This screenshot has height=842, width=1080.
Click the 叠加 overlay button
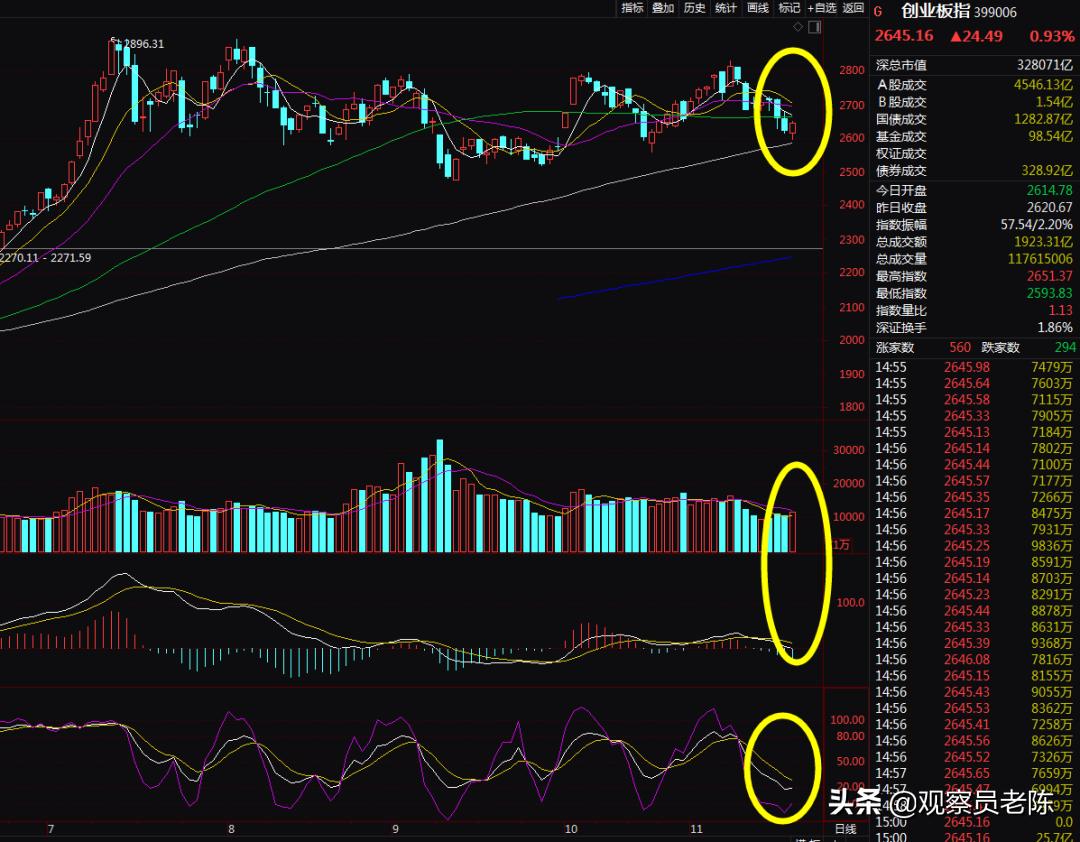(663, 8)
